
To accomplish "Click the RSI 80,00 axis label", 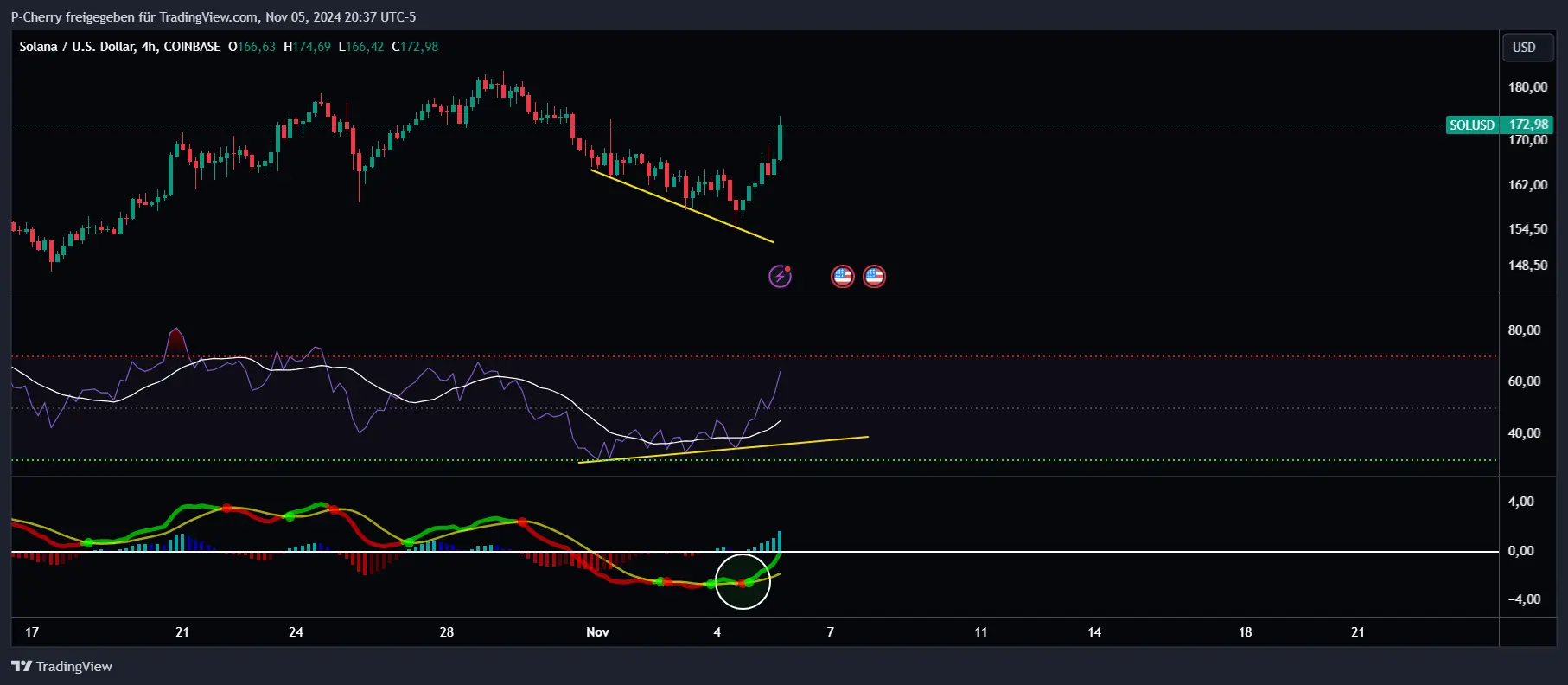I will [x=1524, y=330].
